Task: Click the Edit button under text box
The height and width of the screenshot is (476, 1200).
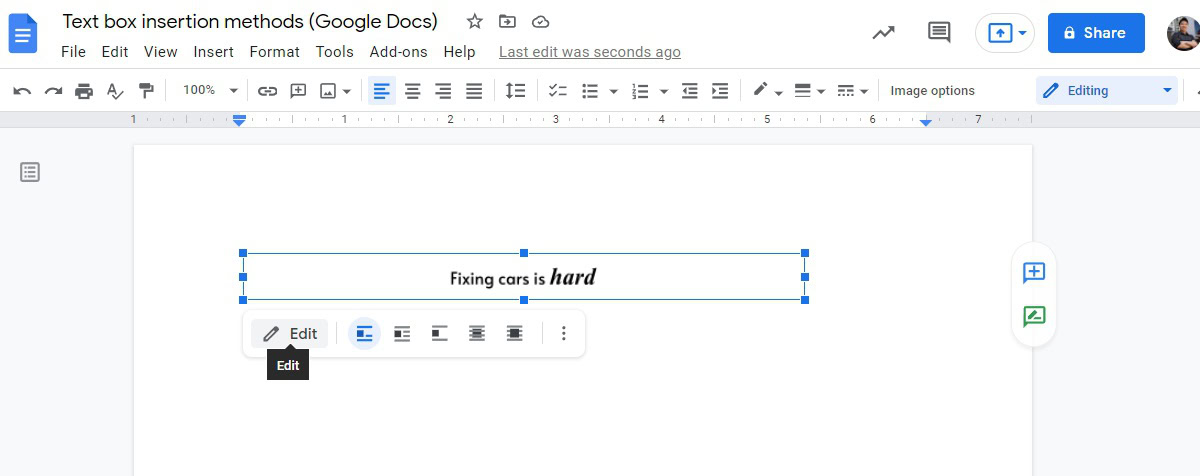Action: point(290,334)
